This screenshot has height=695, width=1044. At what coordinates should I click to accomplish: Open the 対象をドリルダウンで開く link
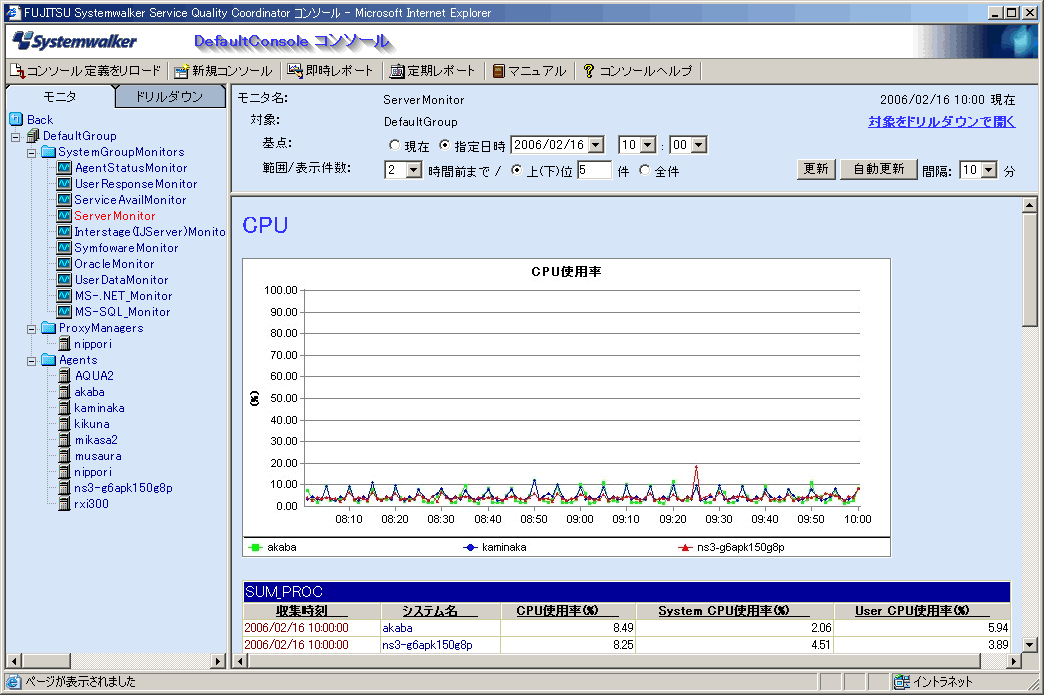click(x=941, y=122)
